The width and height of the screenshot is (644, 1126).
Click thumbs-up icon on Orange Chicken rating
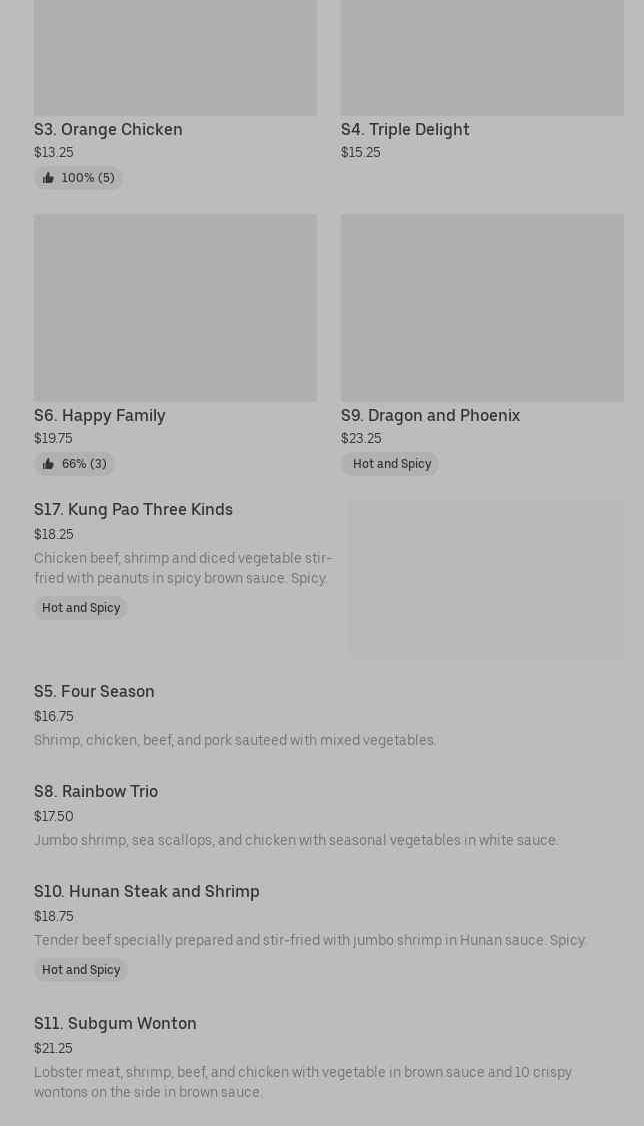pos(48,178)
